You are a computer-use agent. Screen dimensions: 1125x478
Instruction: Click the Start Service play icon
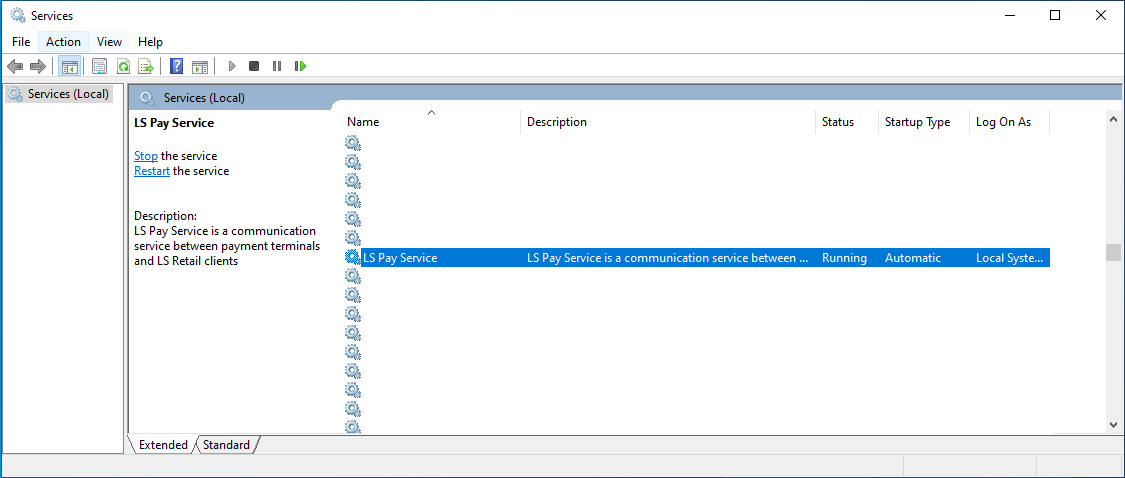[x=232, y=67]
